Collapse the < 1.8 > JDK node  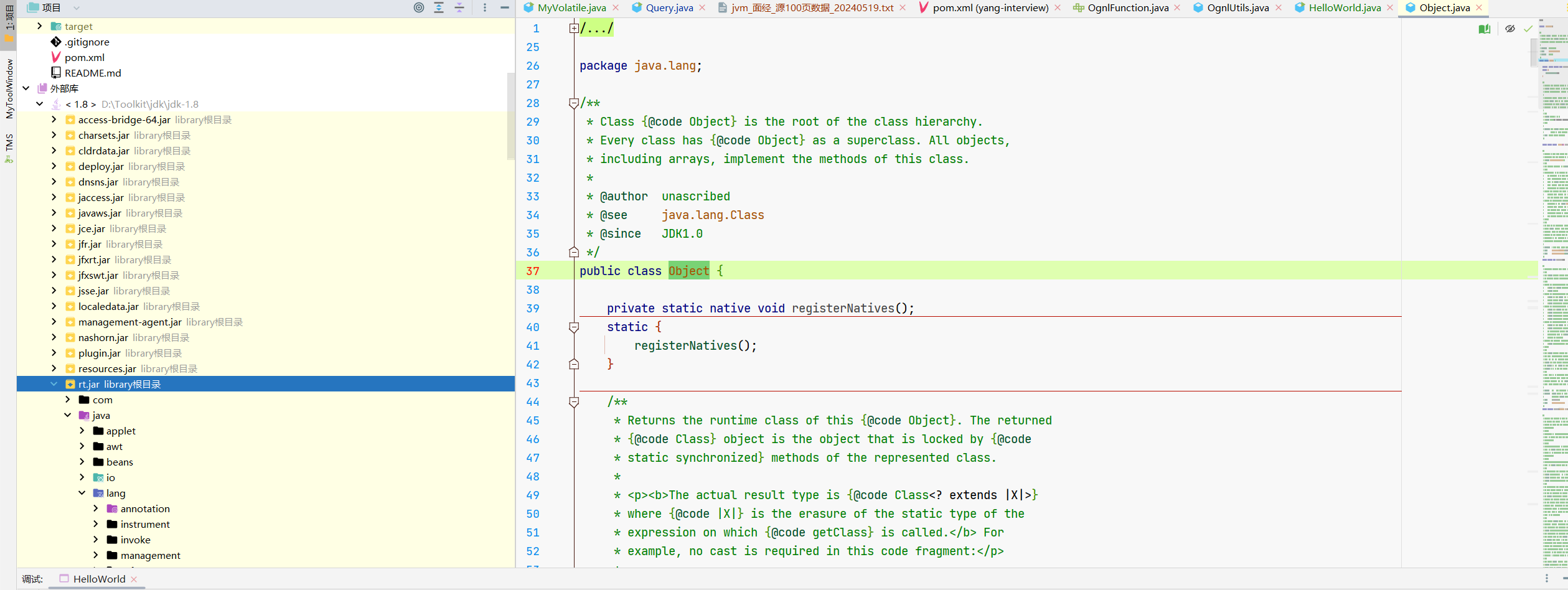pos(40,104)
